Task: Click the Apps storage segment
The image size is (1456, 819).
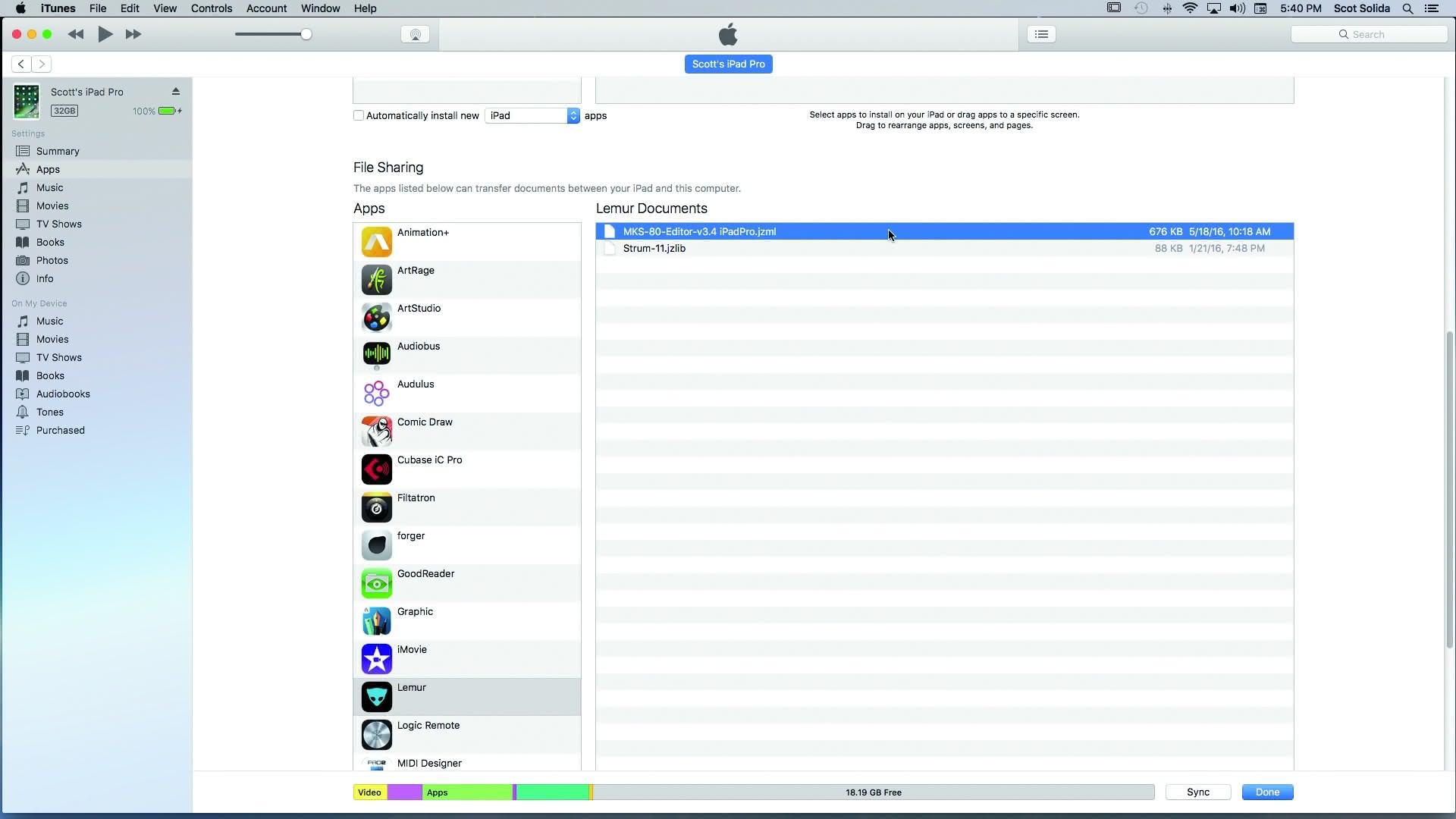Action: (468, 792)
